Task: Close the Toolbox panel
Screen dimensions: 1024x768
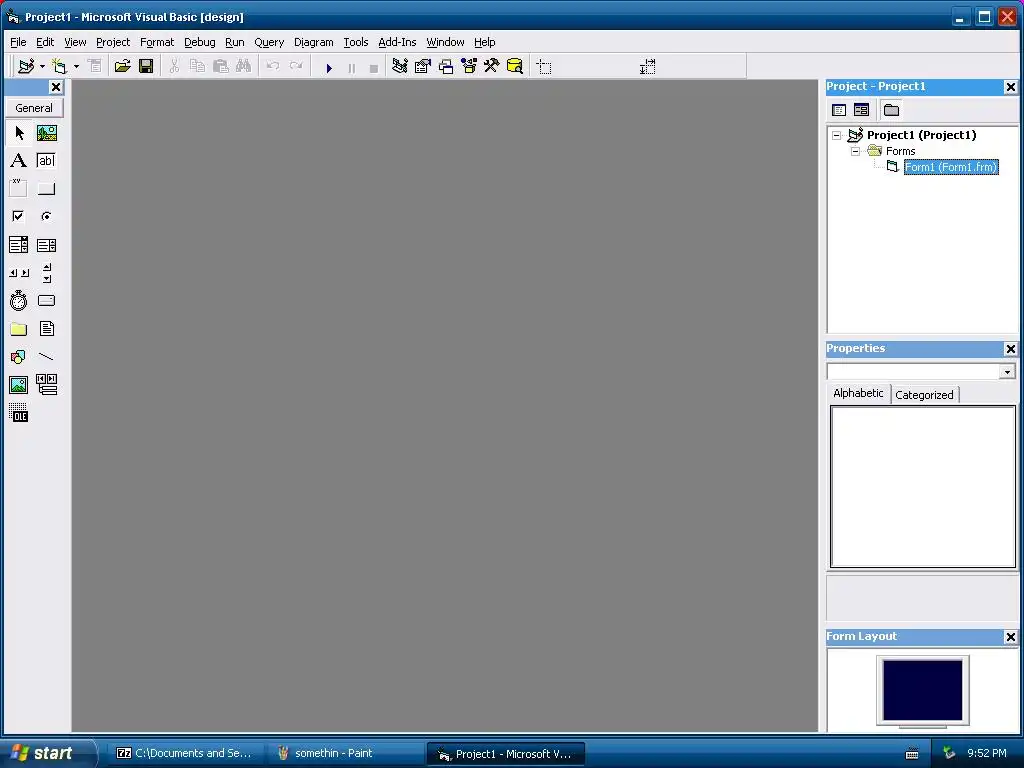Action: (56, 87)
